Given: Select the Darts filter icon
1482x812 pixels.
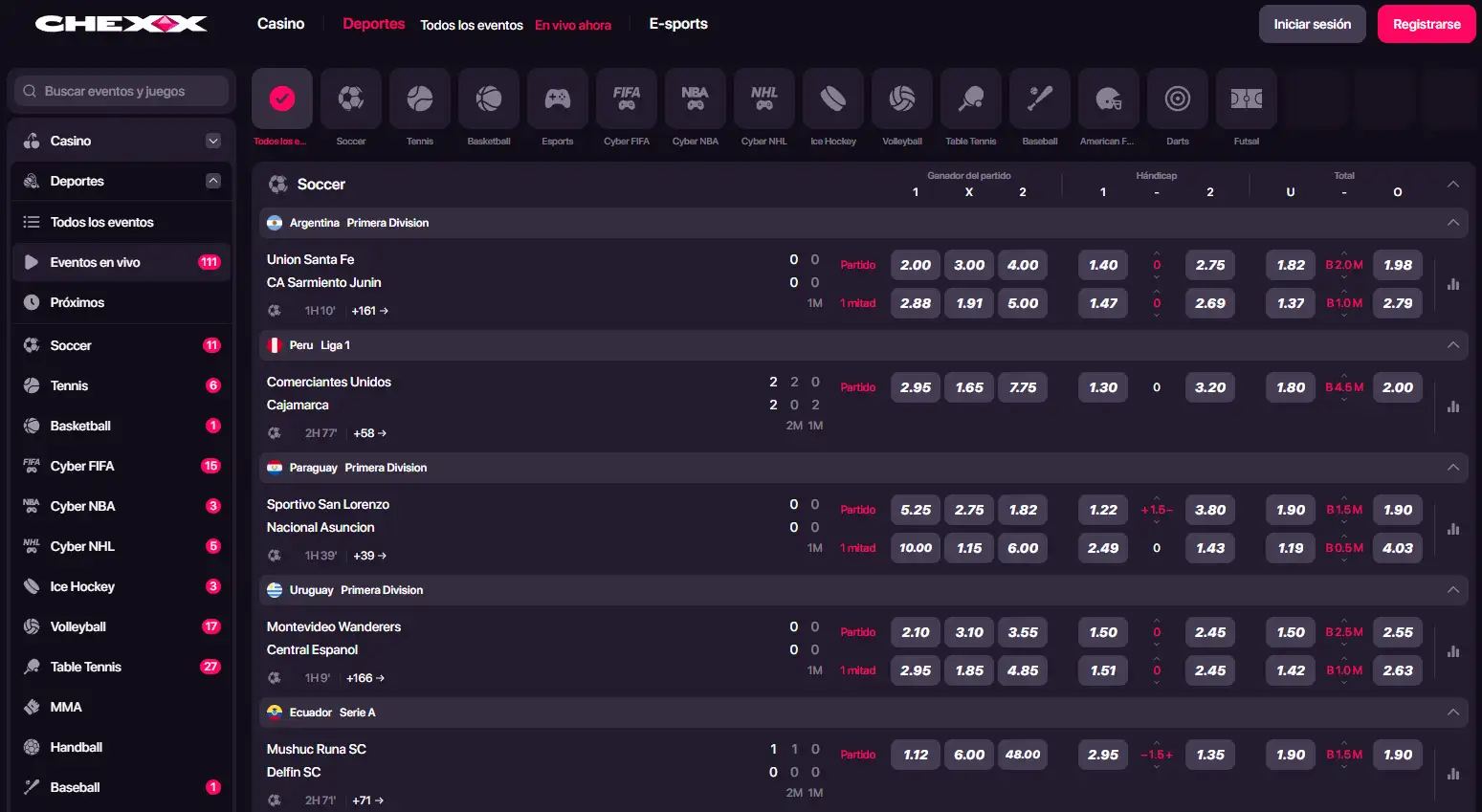Looking at the screenshot, I should (x=1178, y=99).
